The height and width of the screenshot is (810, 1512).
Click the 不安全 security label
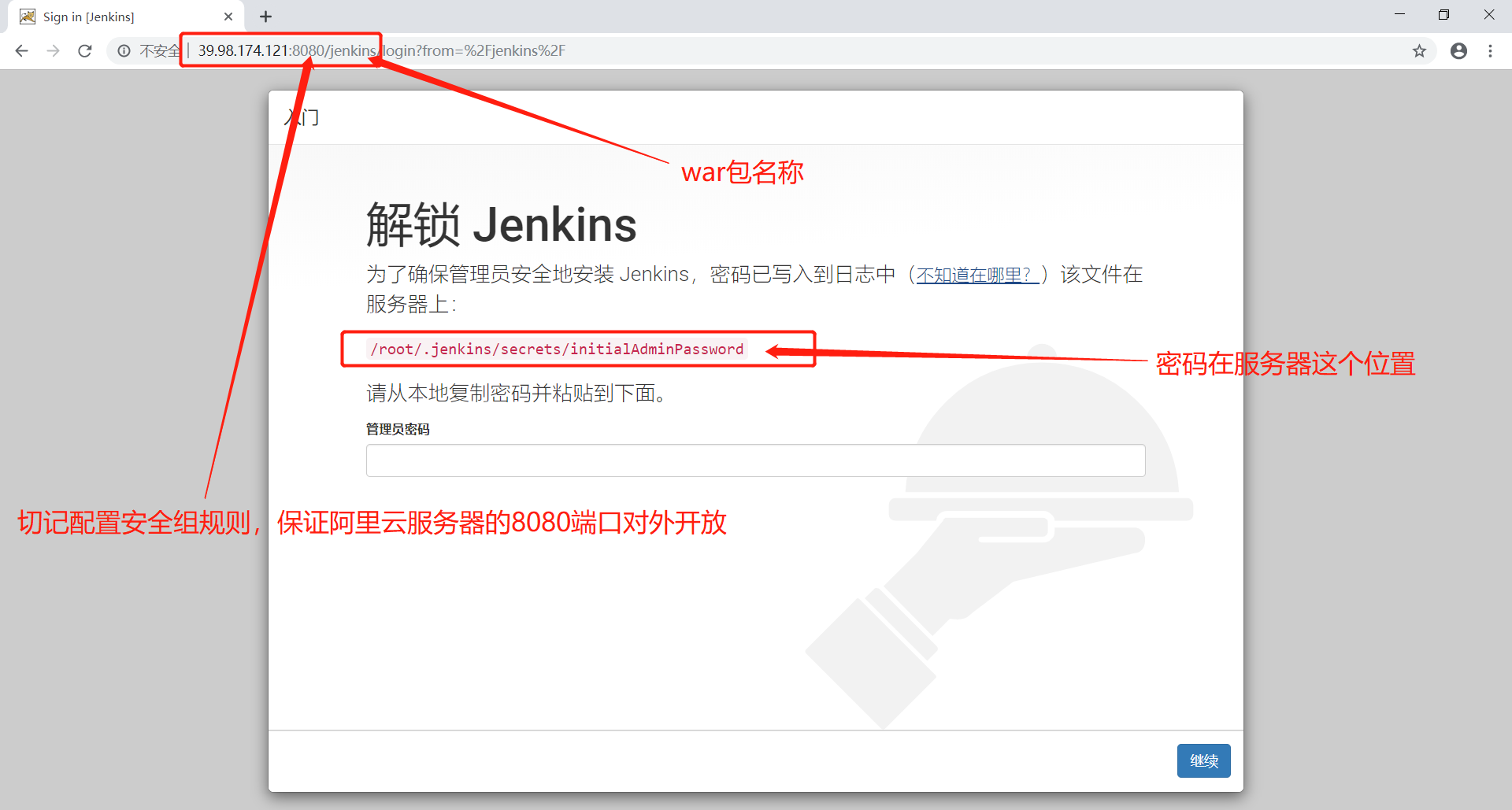(159, 51)
